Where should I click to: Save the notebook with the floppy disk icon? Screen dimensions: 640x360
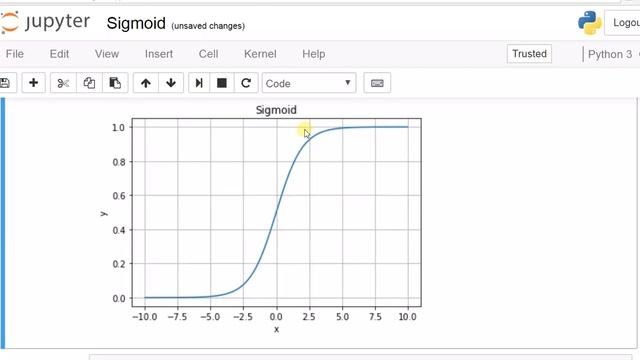(5, 83)
